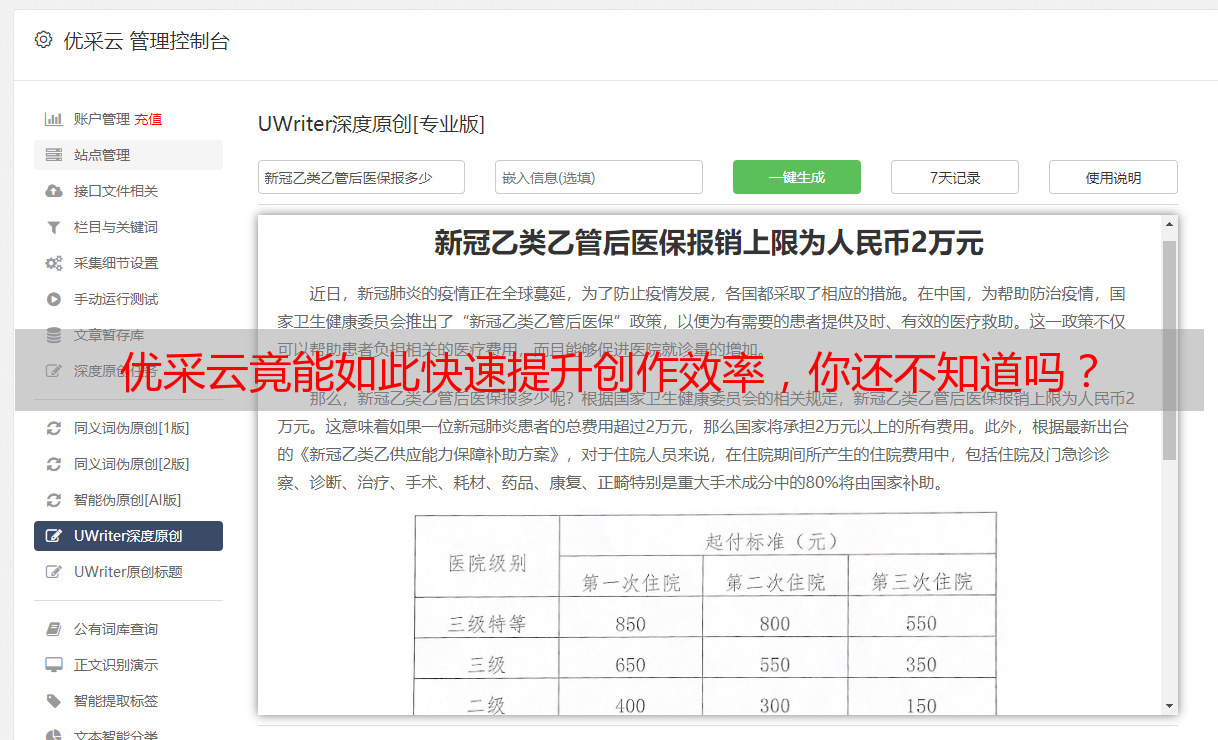Click the funnel icon for 栏目与关键词
Viewport: 1218px width, 740px height.
coord(54,227)
